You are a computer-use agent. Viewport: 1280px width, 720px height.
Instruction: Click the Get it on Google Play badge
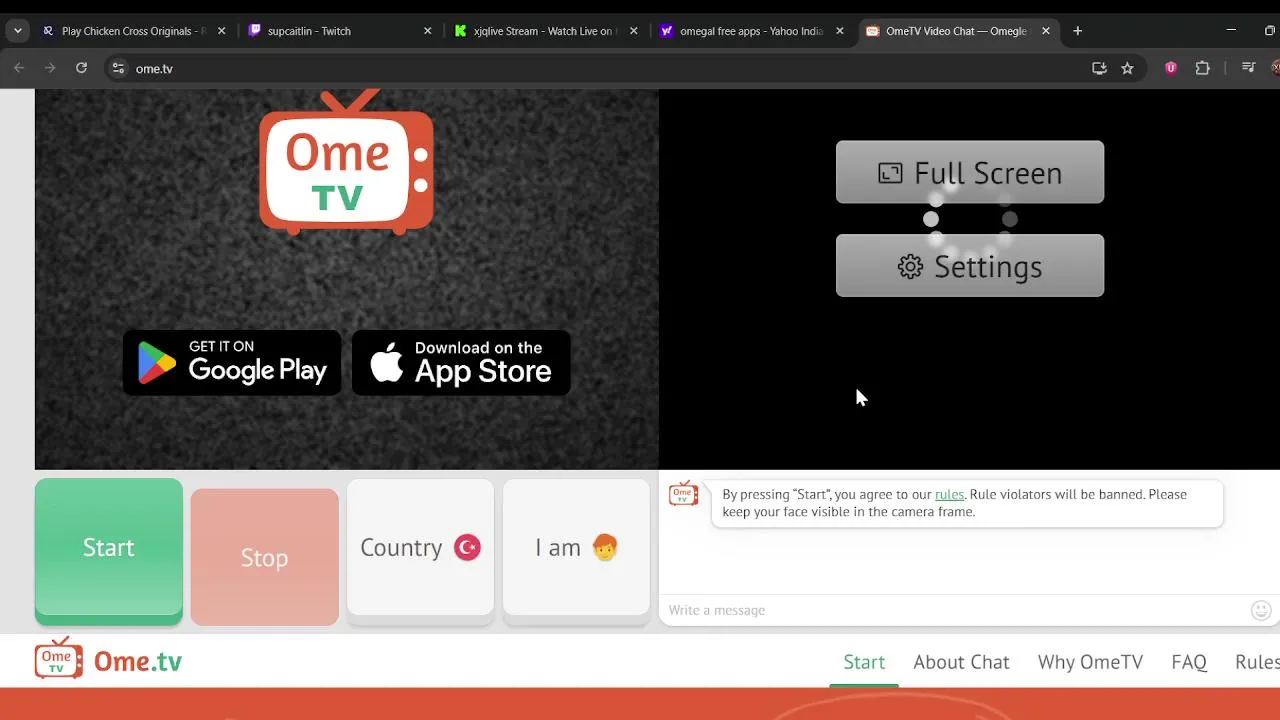(x=232, y=362)
